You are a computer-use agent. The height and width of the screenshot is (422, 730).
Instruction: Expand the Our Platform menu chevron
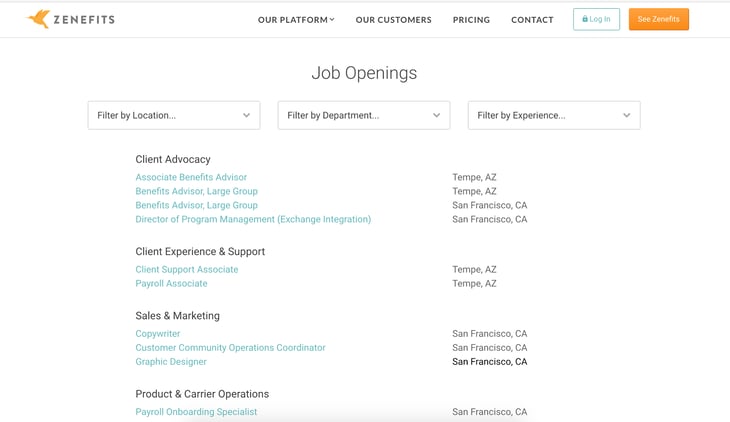tap(332, 20)
